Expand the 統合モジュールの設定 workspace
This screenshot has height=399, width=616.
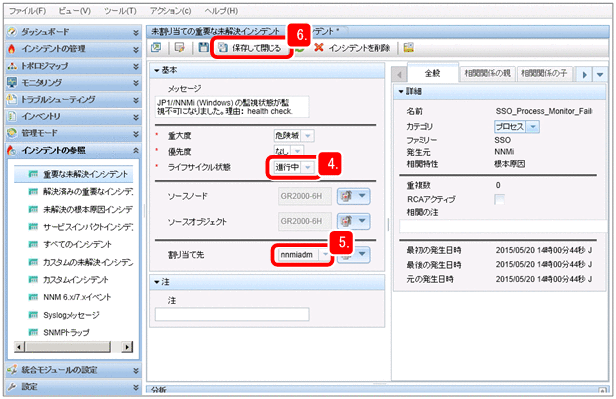click(x=73, y=370)
